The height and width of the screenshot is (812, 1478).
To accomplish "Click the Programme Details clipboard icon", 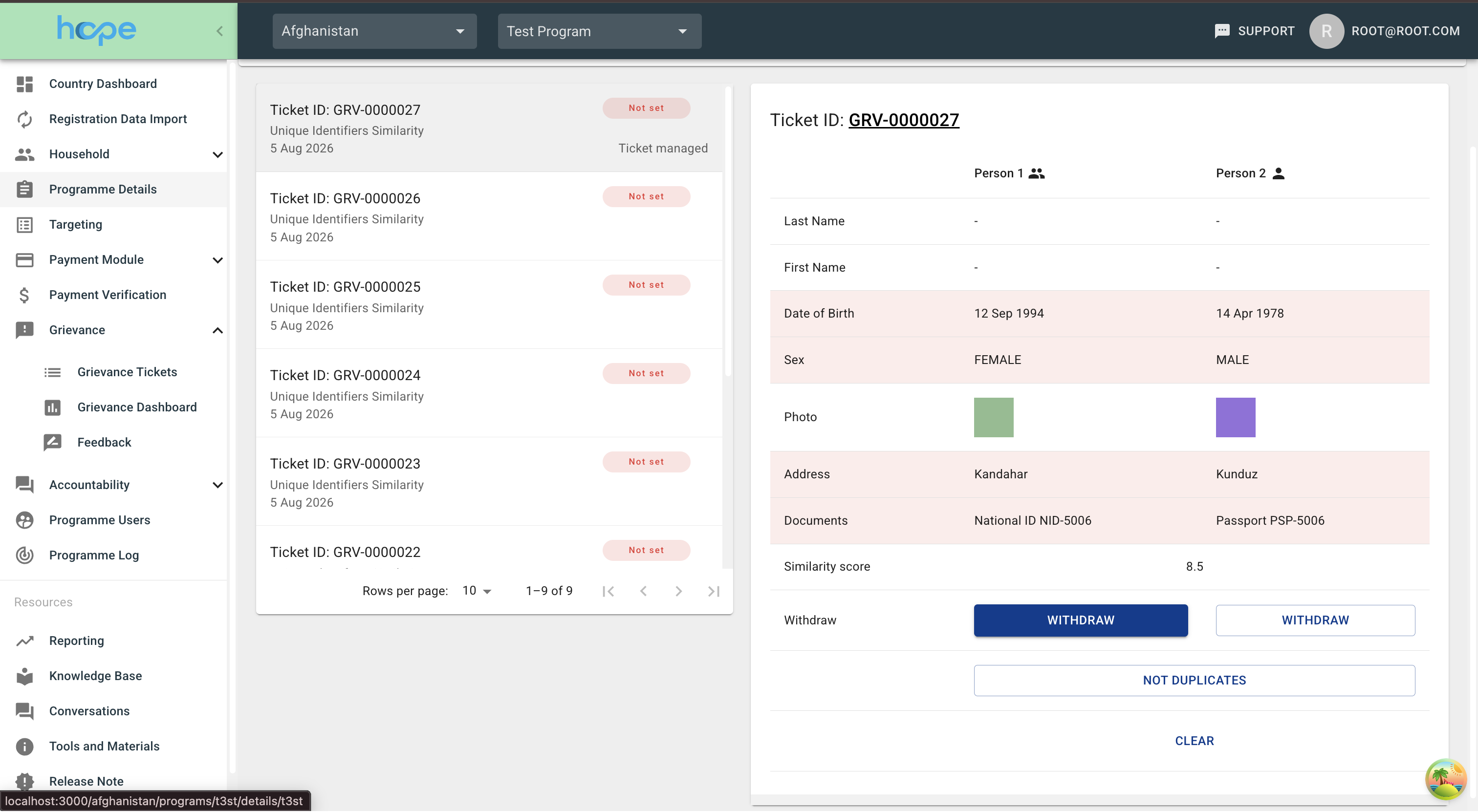I will click(24, 189).
